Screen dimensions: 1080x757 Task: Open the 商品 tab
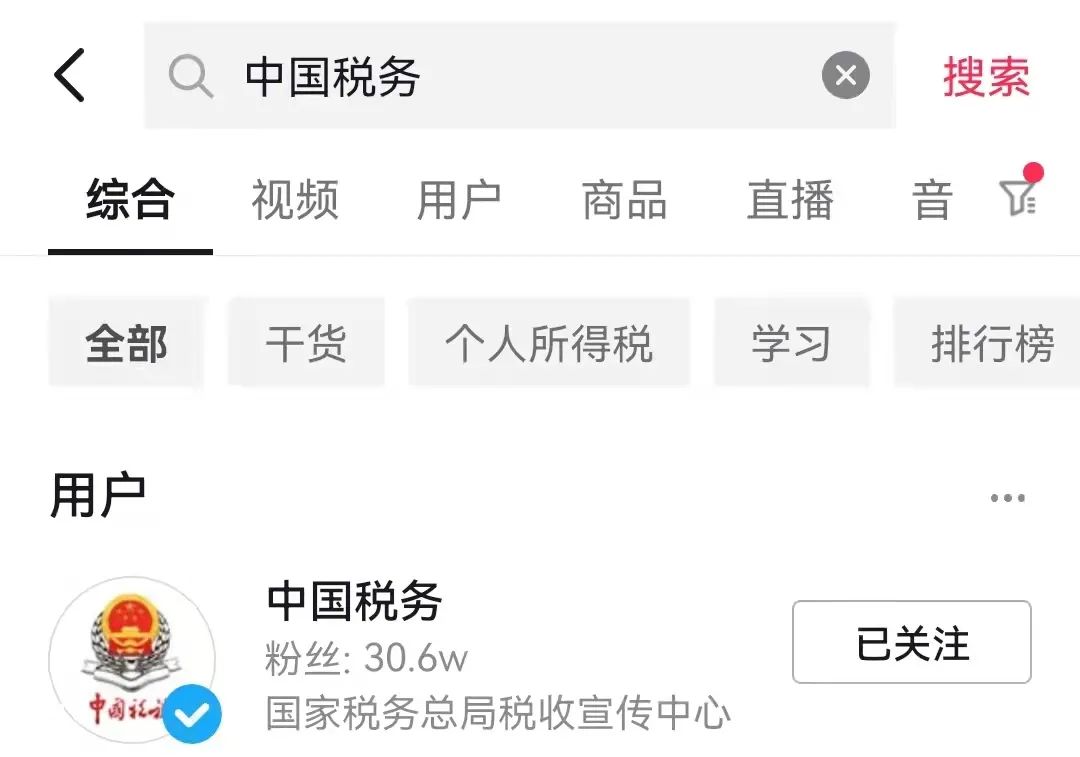point(625,200)
